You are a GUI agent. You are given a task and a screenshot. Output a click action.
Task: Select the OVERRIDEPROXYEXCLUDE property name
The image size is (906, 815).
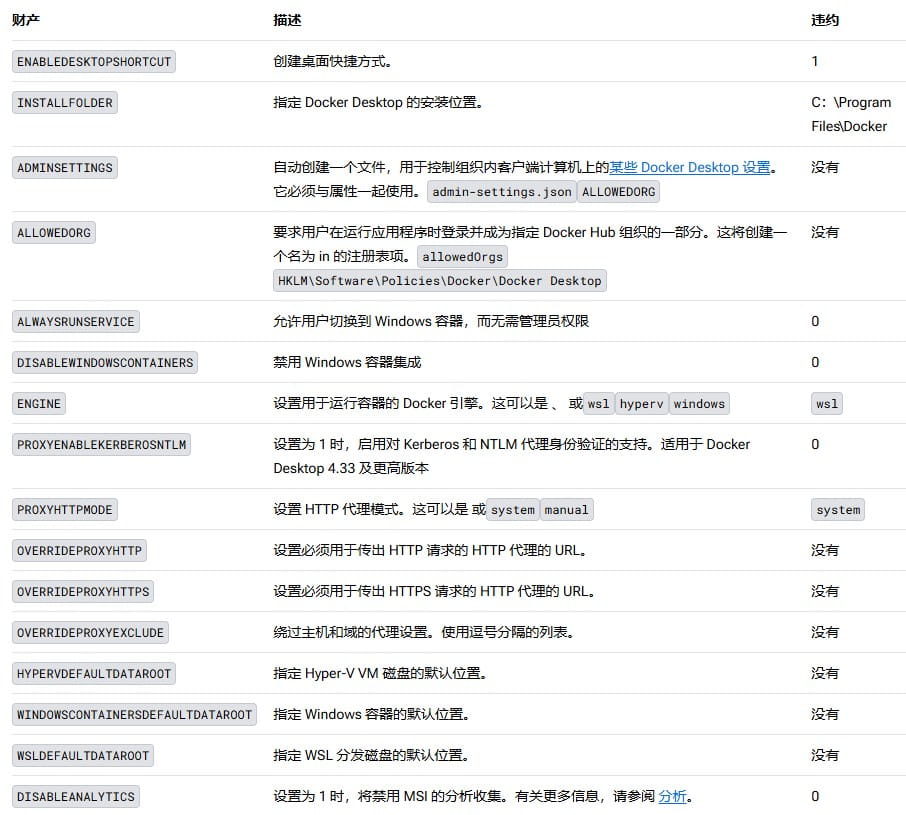90,634
